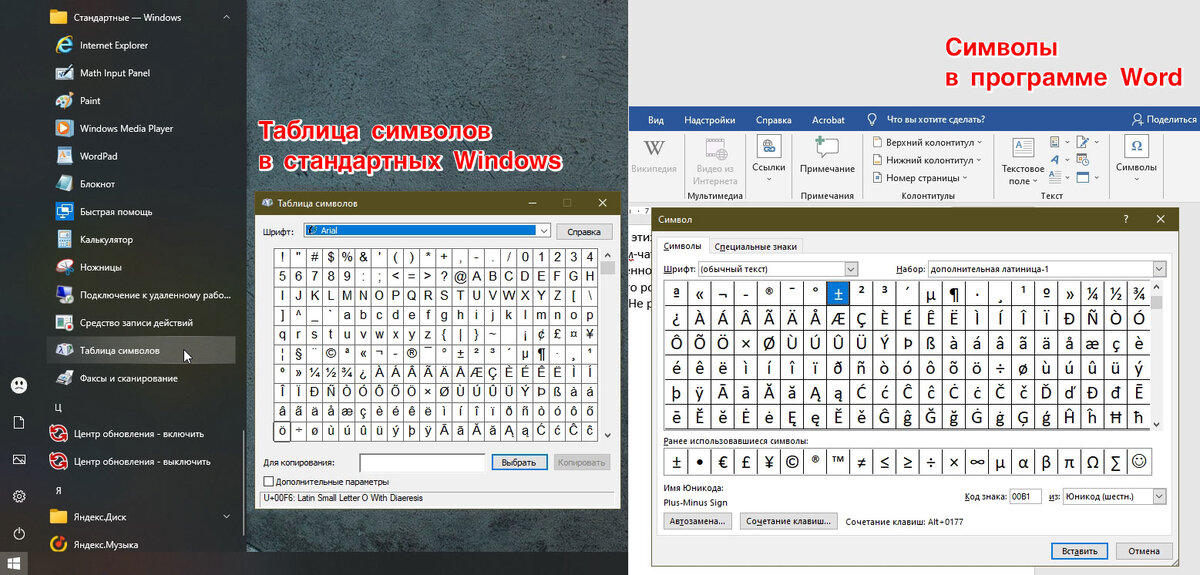Open Ссылки group in Word ribbon
This screenshot has width=1200, height=575.
tap(768, 156)
